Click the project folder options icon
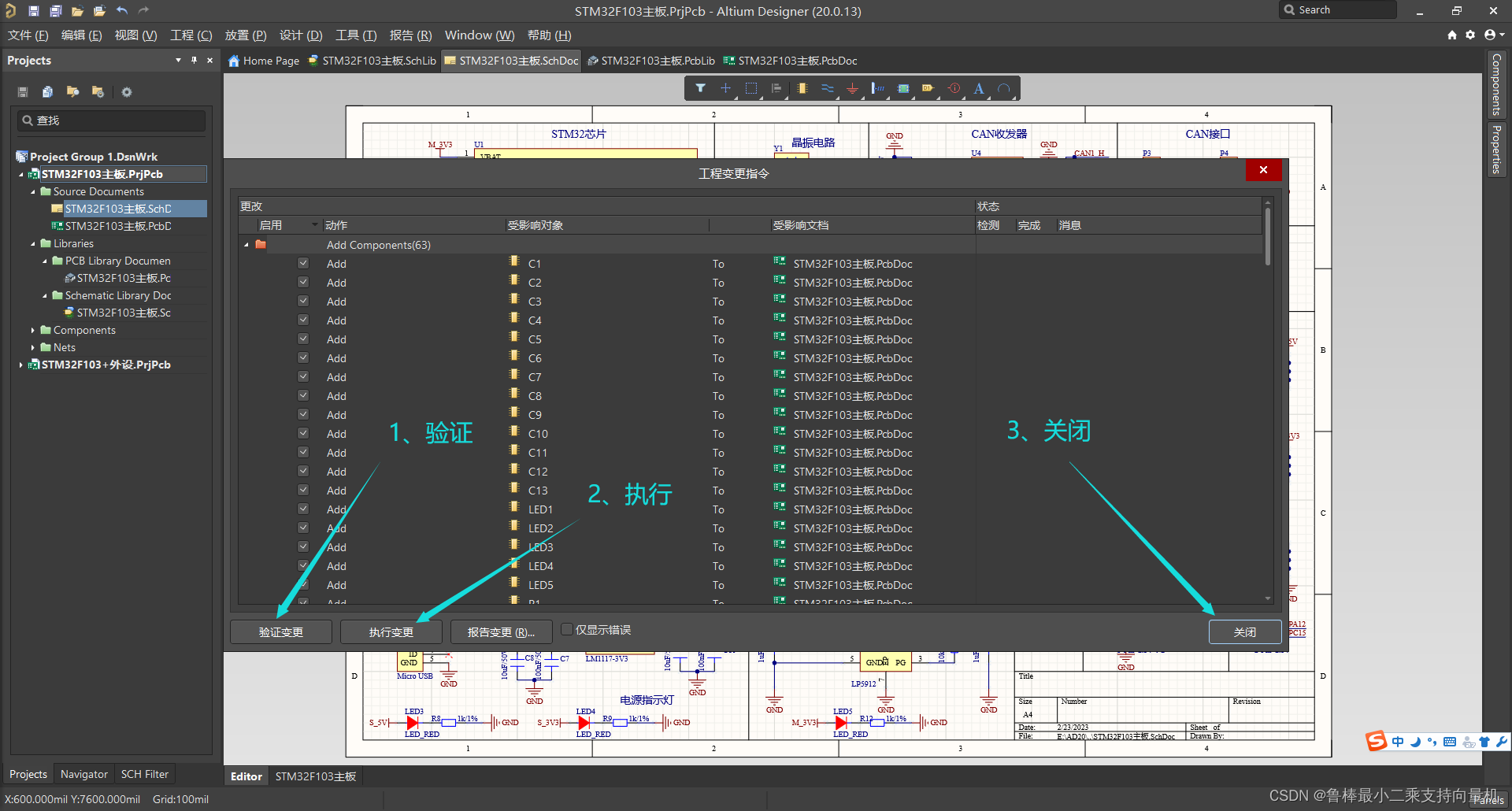 click(x=98, y=92)
